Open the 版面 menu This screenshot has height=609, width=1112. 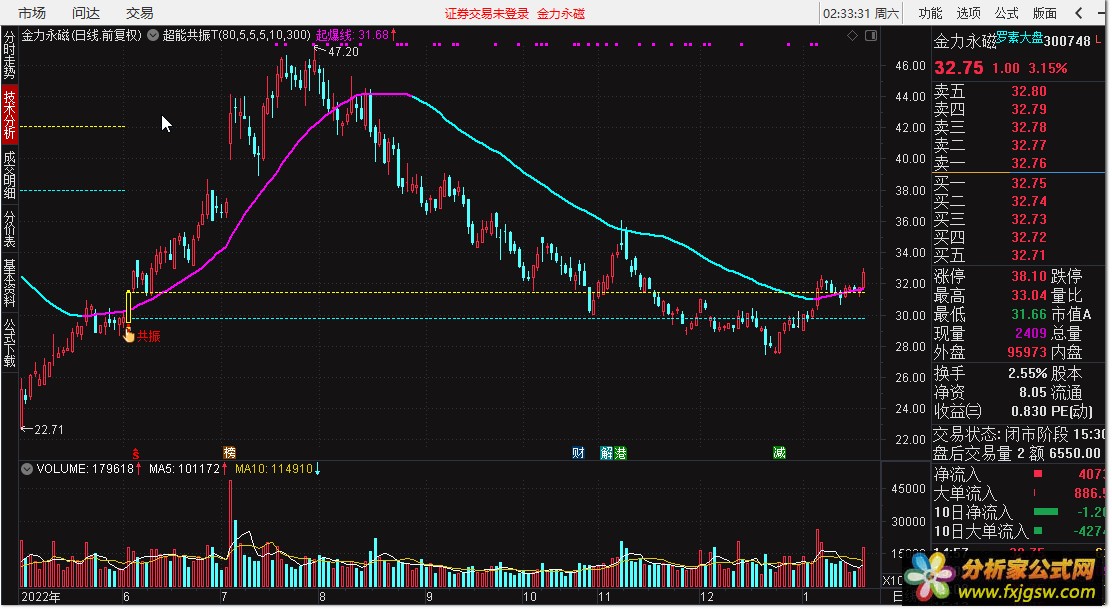point(1045,13)
